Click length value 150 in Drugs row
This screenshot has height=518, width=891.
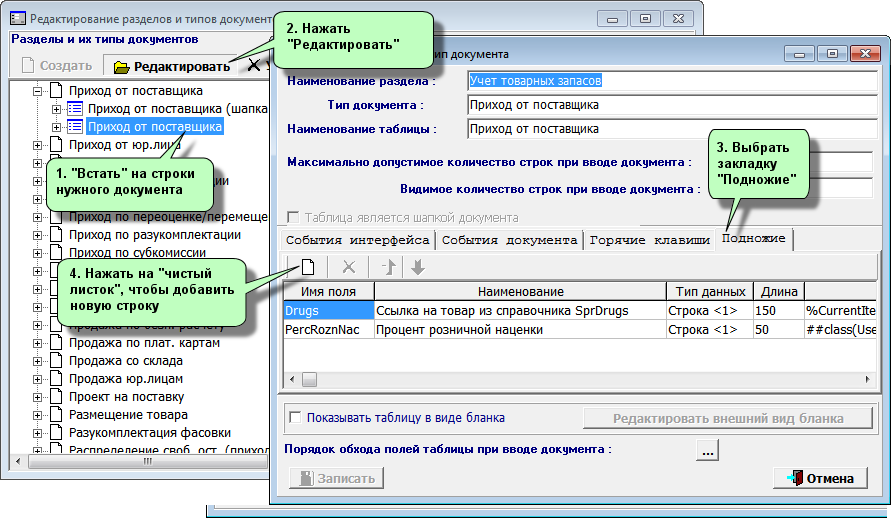[779, 311]
